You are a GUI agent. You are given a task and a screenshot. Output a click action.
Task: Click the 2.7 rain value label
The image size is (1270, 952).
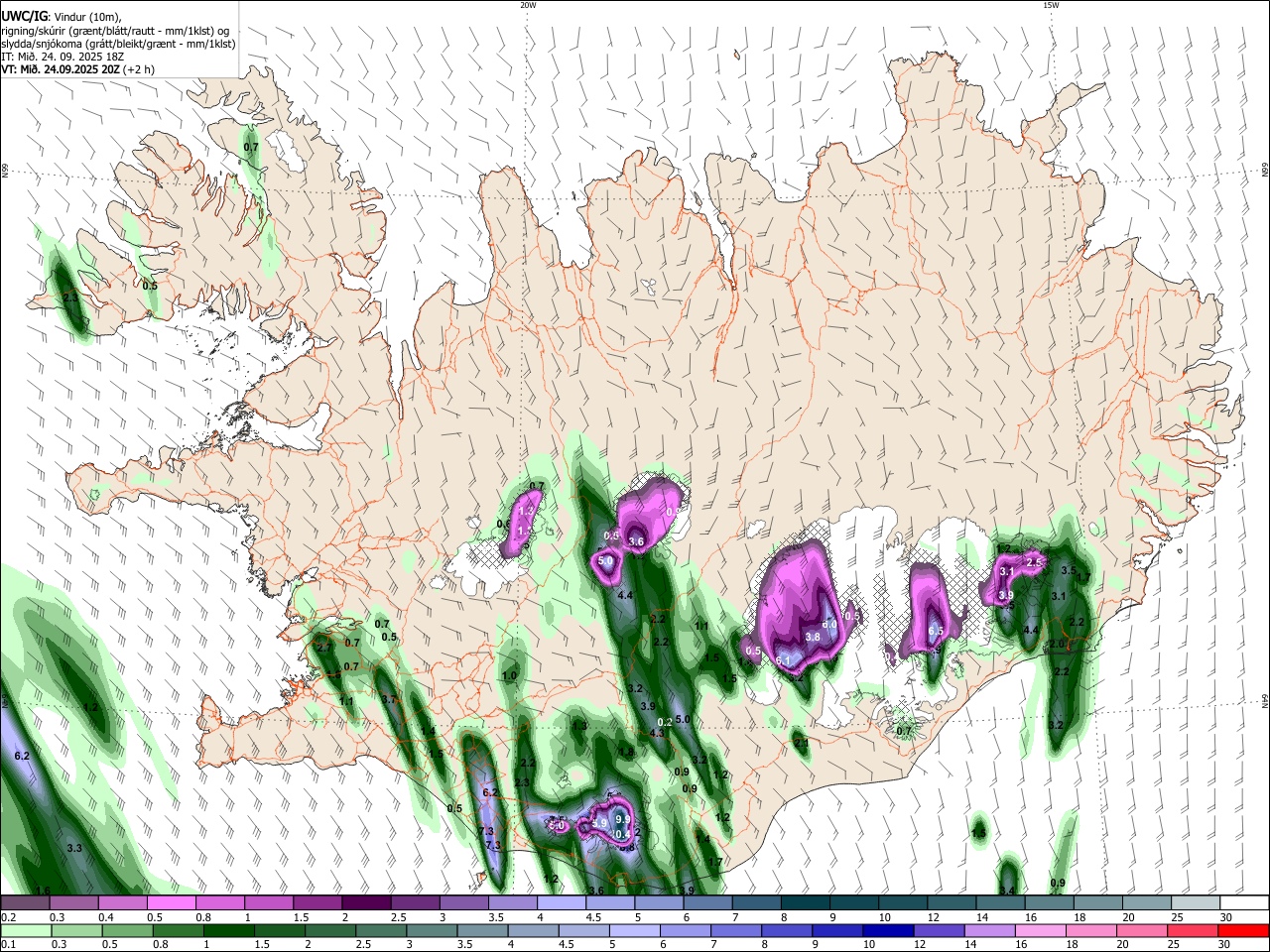[x=322, y=648]
